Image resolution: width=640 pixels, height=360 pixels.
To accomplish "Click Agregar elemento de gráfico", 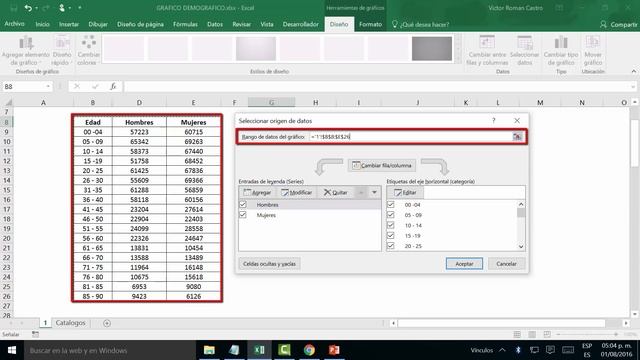I will pos(25,51).
